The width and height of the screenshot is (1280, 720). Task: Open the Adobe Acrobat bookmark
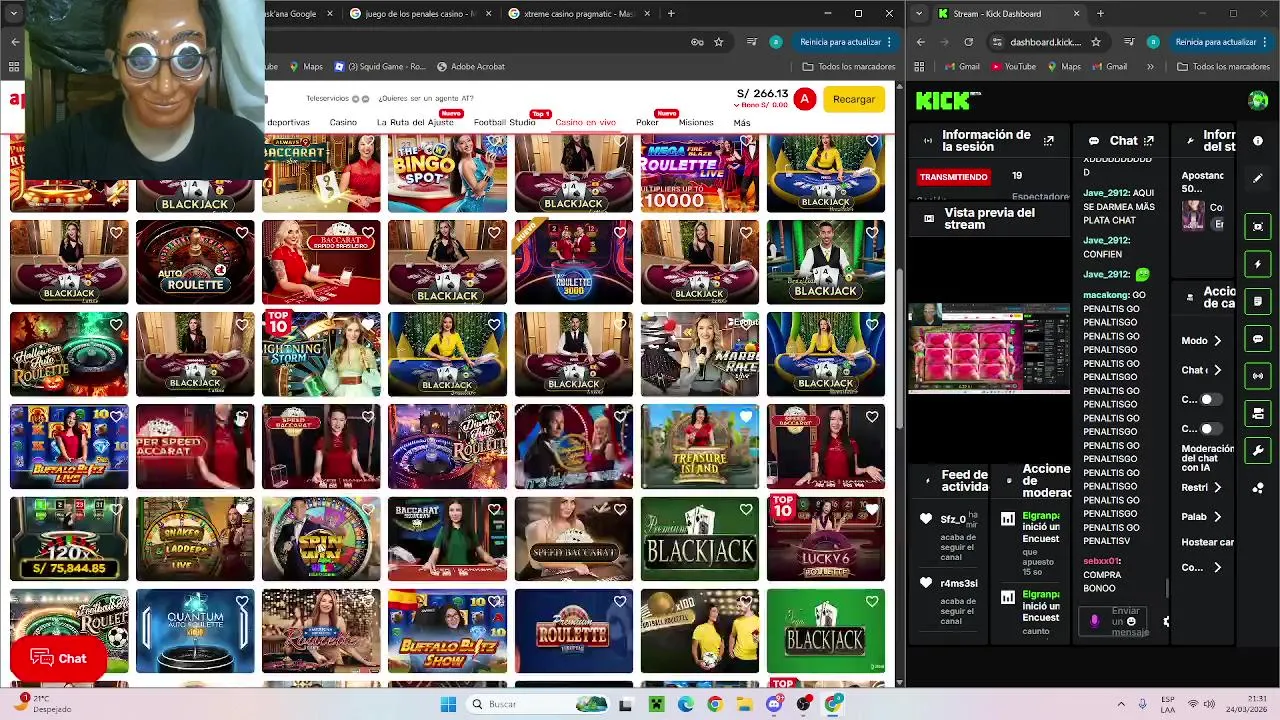pos(471,67)
